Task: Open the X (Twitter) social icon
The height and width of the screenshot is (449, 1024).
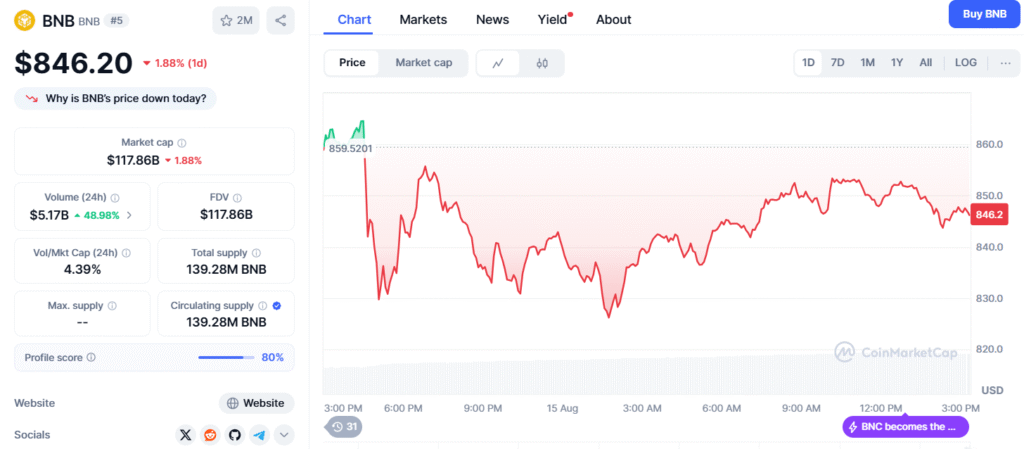Action: 186,435
